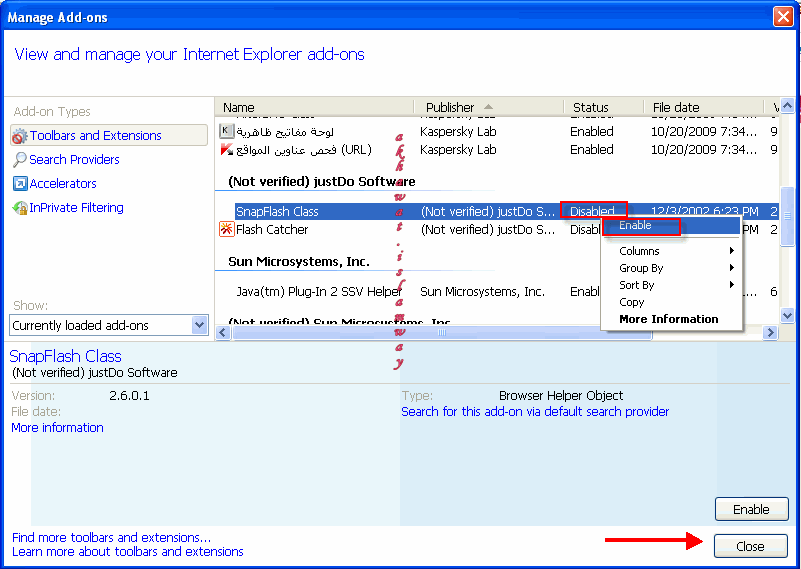Open the Currently loaded add-ons dropdown
Image resolution: width=801 pixels, height=569 pixels.
coord(109,325)
